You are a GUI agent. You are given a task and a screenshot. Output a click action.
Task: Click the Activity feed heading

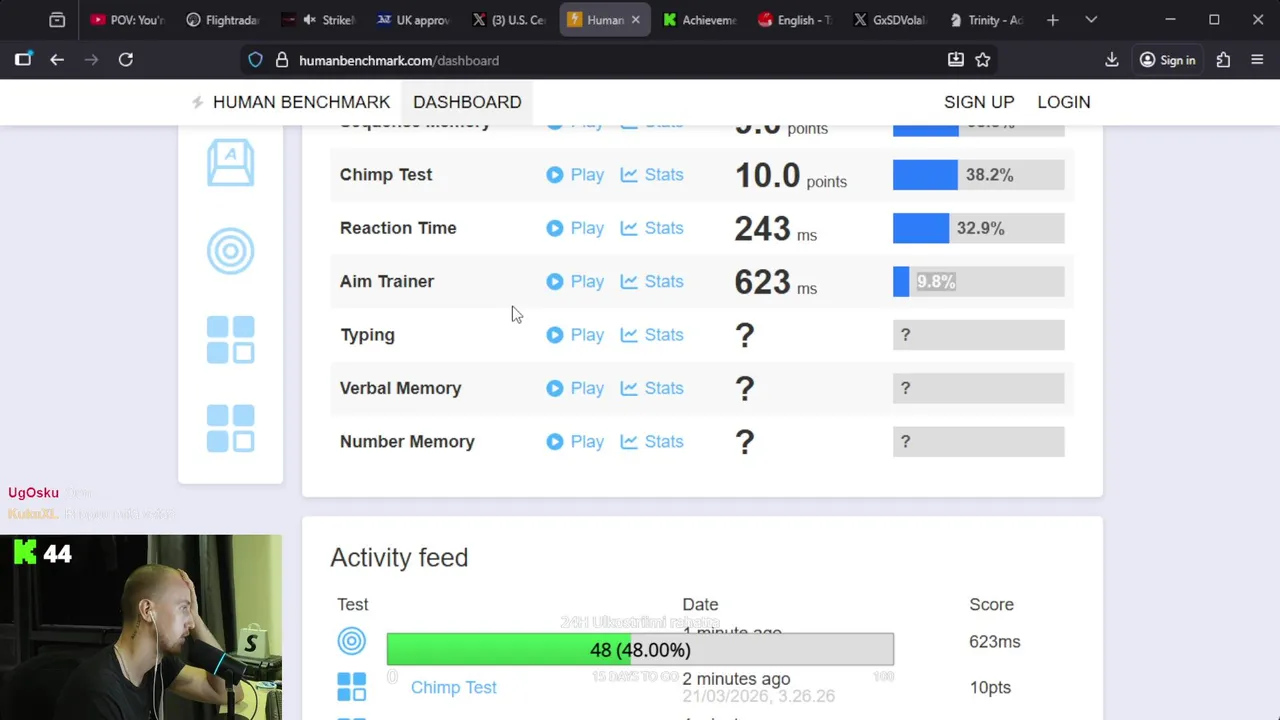[399, 557]
